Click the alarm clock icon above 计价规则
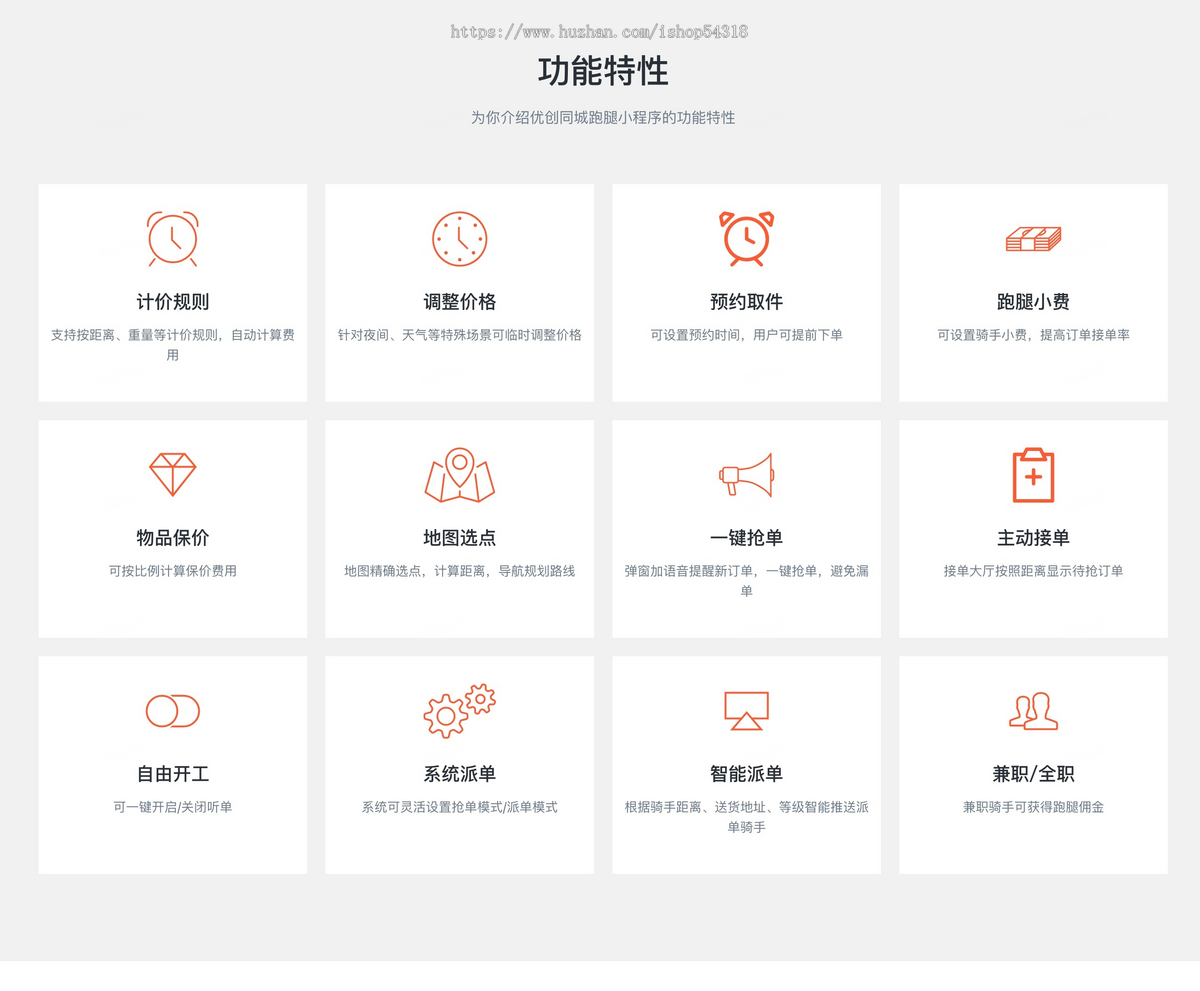 coord(173,239)
